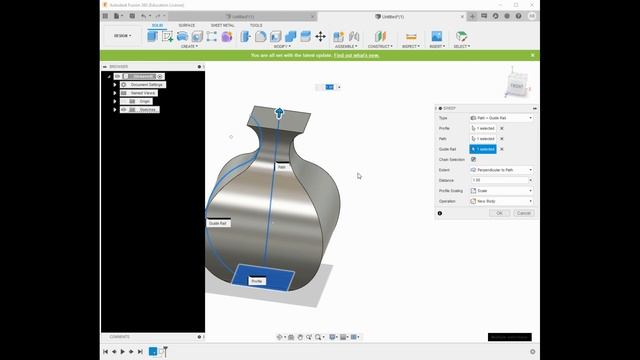Switch to the TOOLS tab
Image resolution: width=640 pixels, height=360 pixels.
[256, 25]
